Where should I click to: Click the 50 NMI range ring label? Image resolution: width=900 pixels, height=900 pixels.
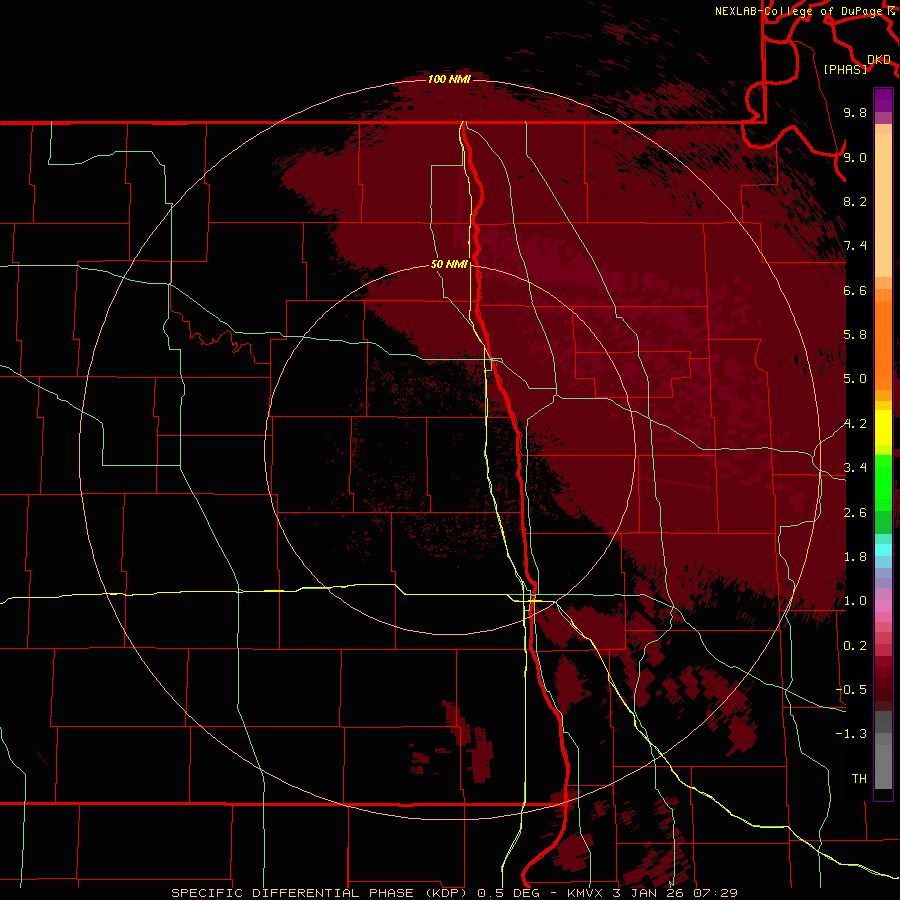click(x=449, y=264)
